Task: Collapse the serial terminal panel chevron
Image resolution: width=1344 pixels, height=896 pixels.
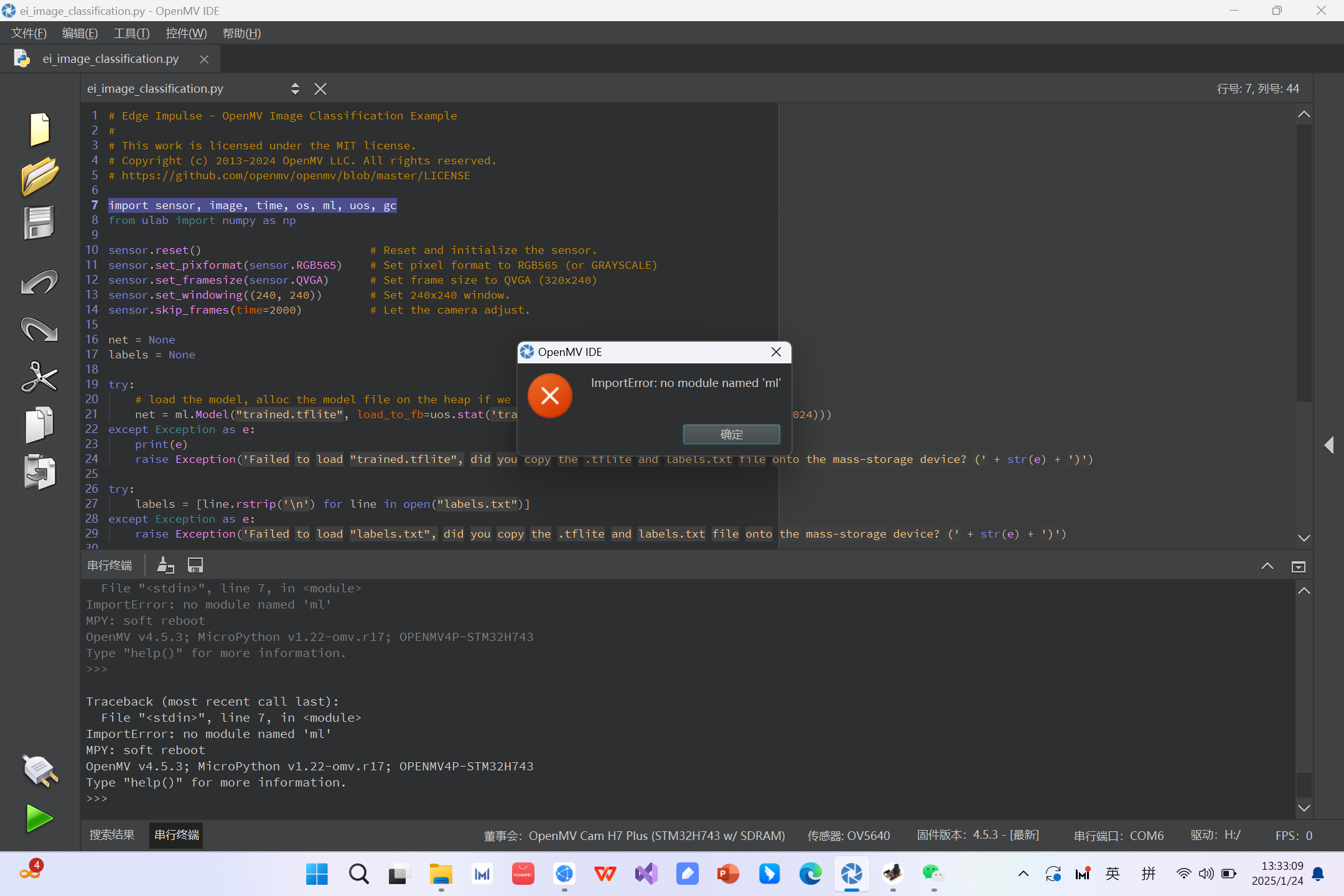Action: point(1267,566)
